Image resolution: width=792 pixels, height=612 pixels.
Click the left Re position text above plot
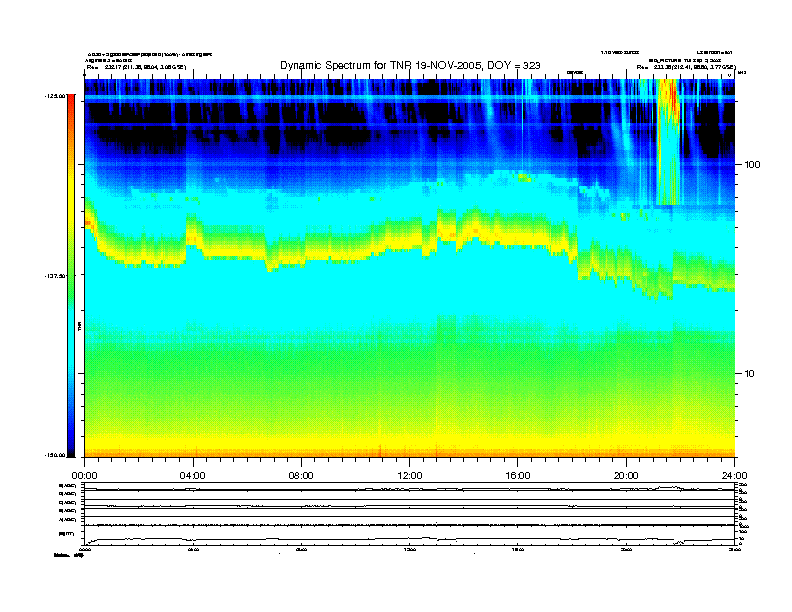(136, 67)
